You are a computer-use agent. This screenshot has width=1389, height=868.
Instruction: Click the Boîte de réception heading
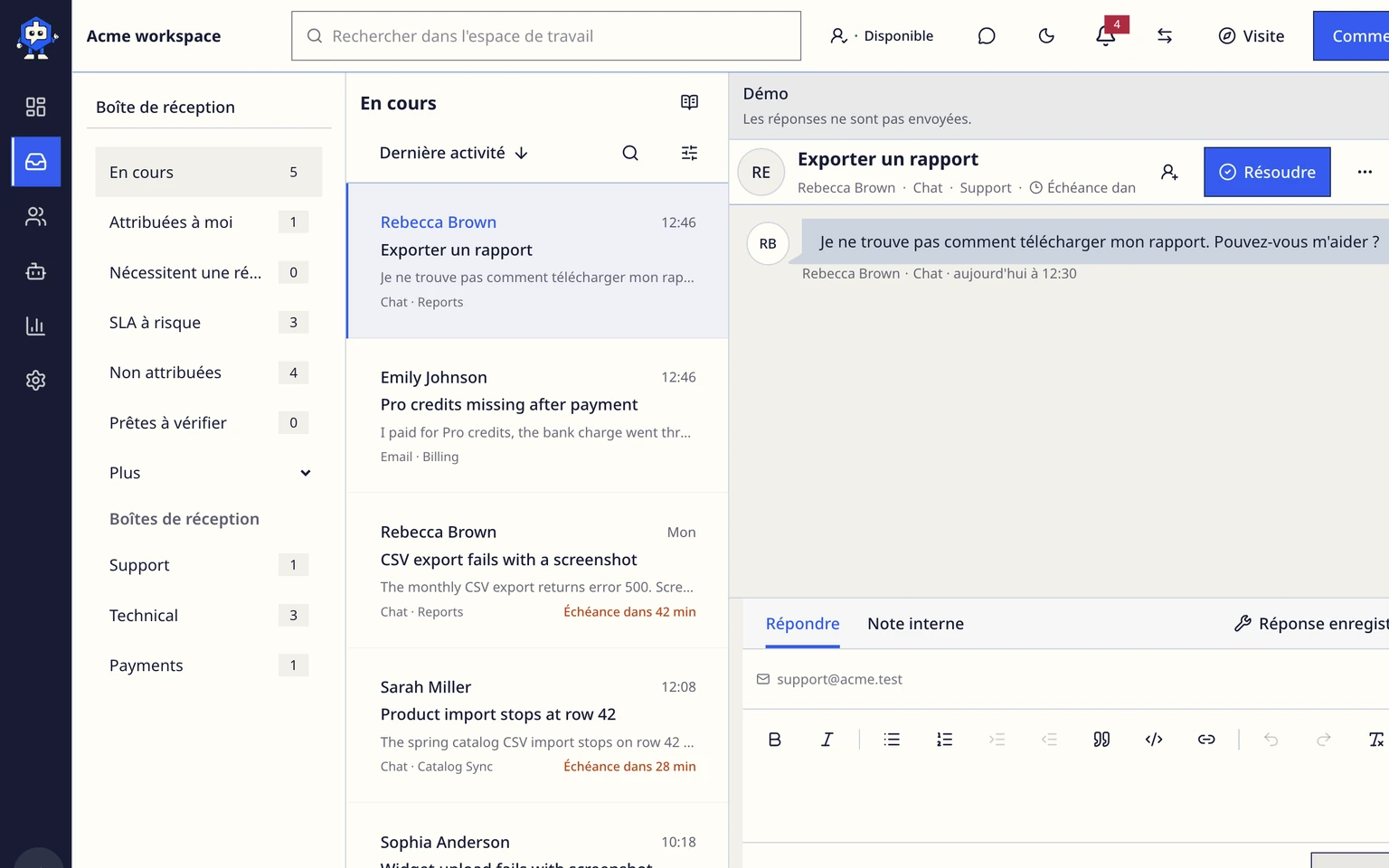[165, 108]
